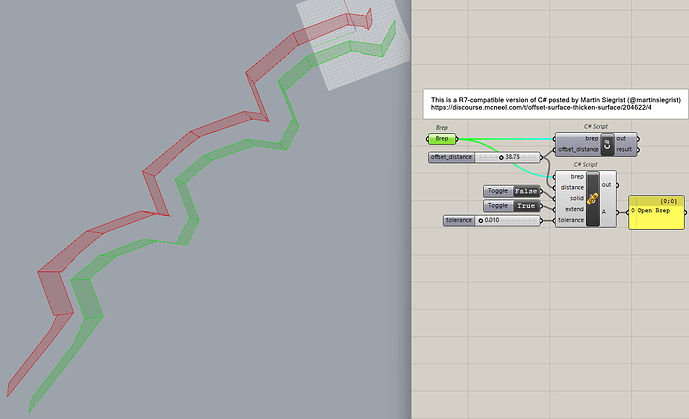
Task: Click the 'out' output of lower script
Action: (606, 185)
